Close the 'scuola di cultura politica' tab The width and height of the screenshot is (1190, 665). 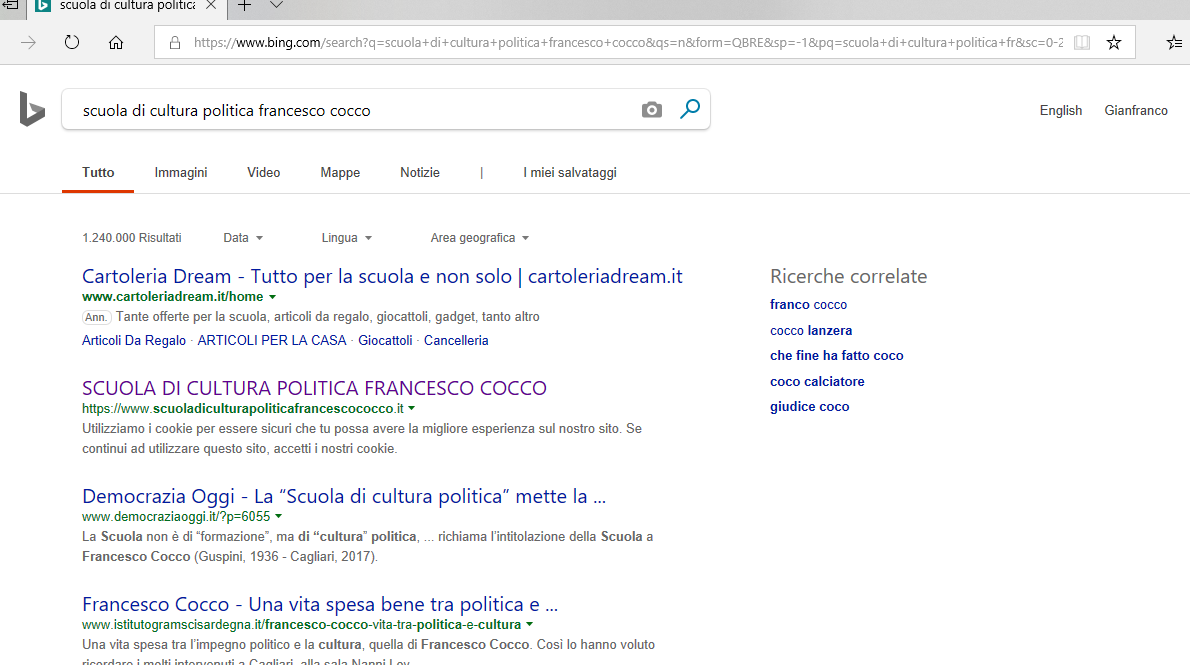(211, 5)
